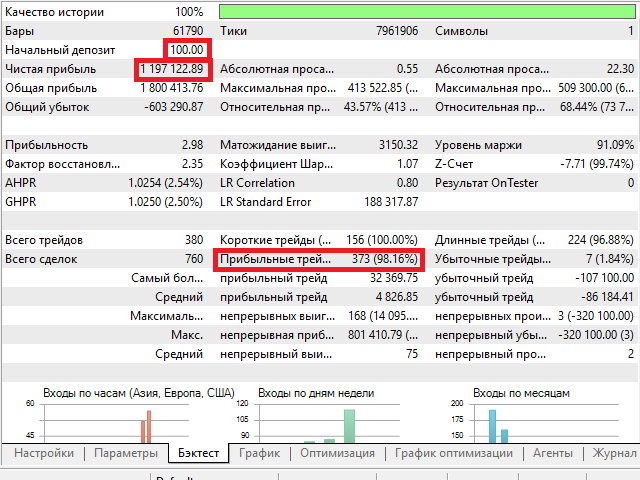Click the Входы по дням недели chart
The height and width of the screenshot is (480, 640).
330,423
